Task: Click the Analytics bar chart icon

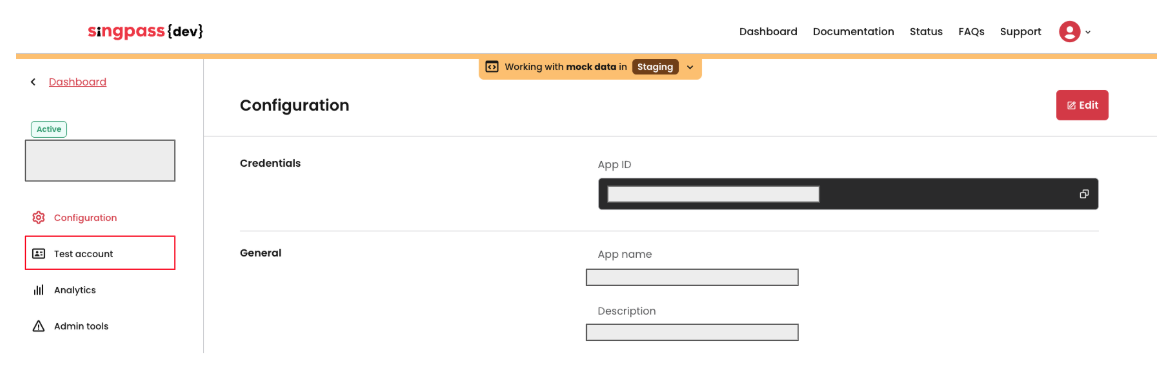Action: click(39, 290)
